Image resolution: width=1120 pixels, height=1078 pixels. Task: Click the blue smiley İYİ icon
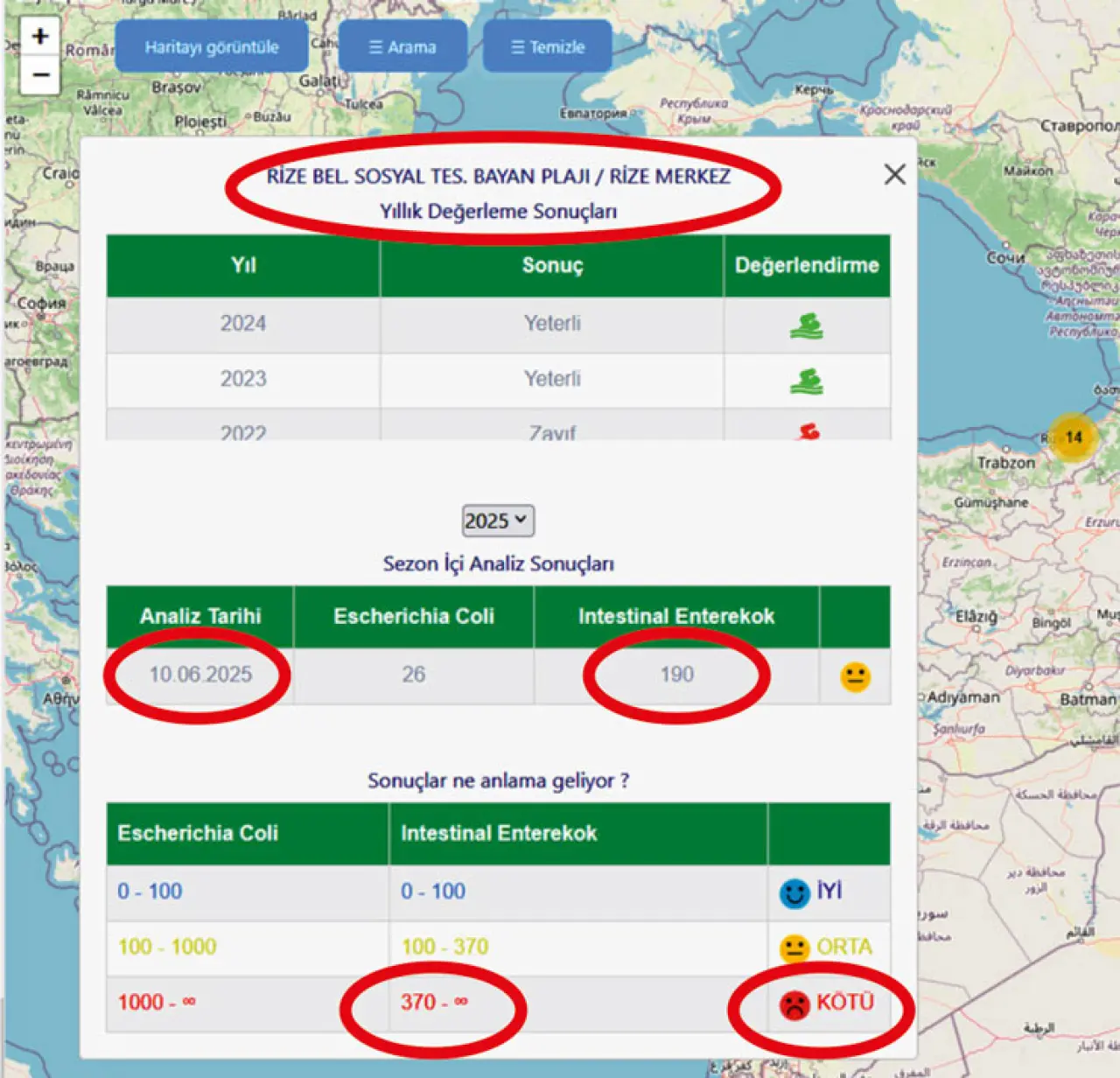coord(794,893)
